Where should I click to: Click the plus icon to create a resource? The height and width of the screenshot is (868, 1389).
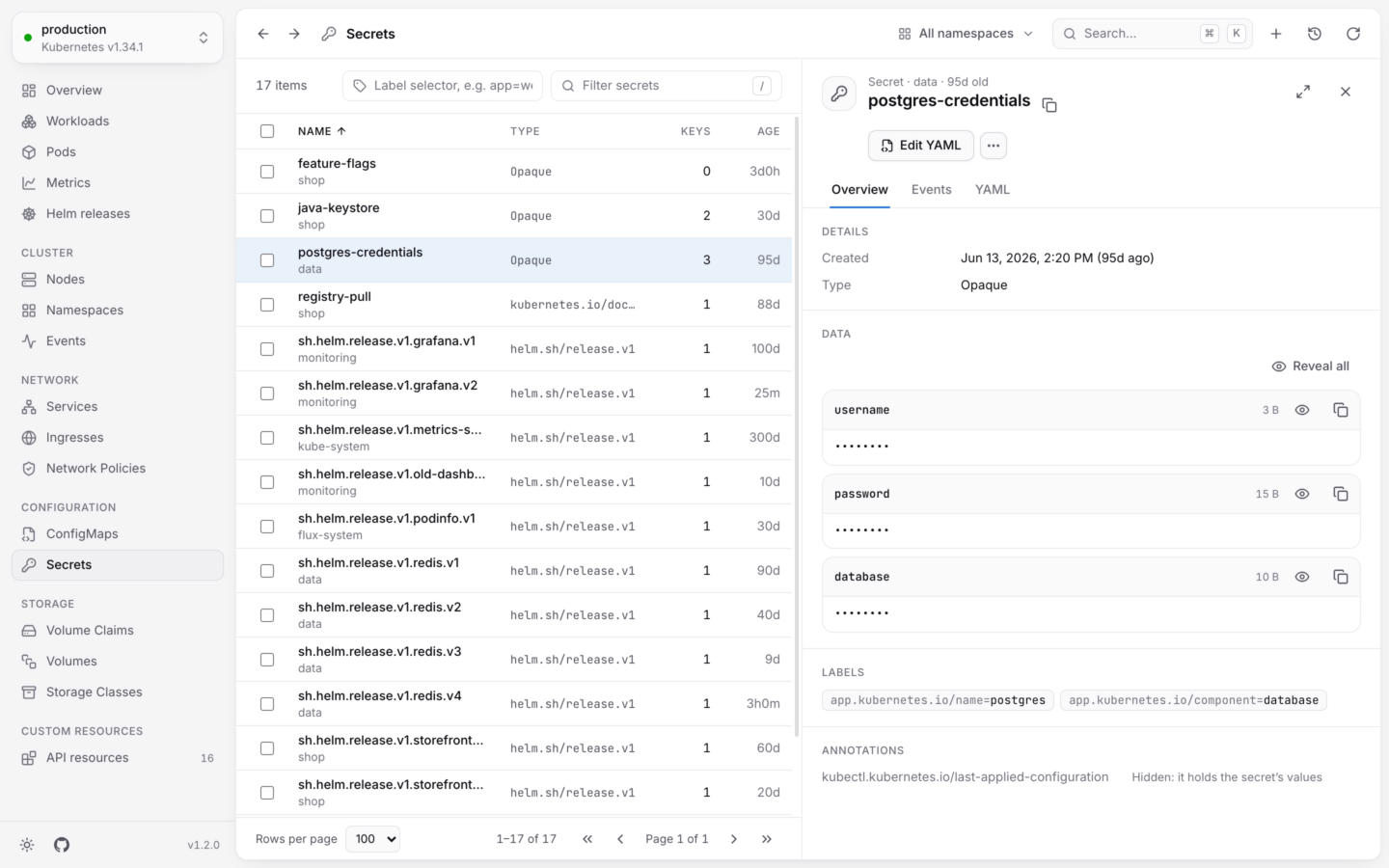click(x=1276, y=34)
